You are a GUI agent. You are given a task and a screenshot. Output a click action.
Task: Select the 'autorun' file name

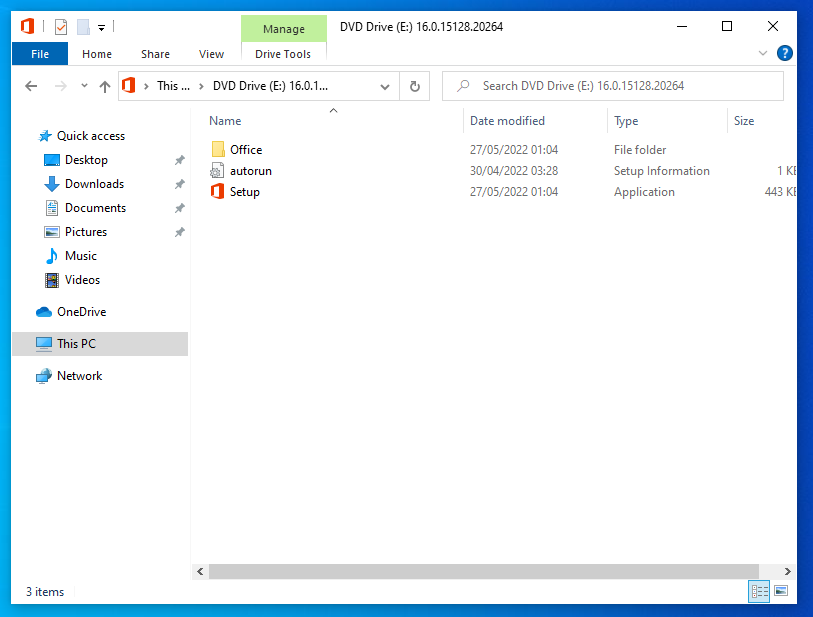pos(251,171)
